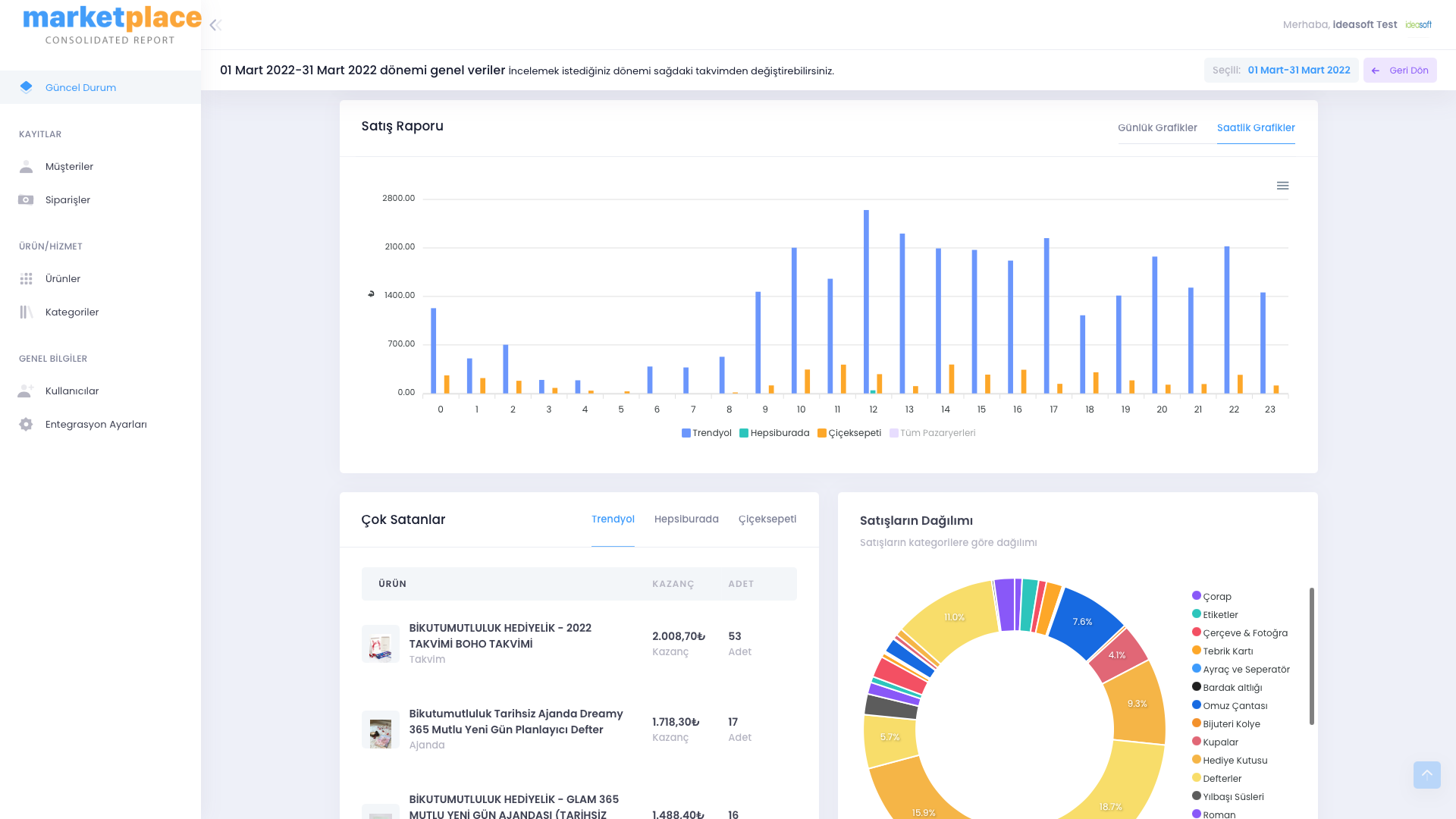This screenshot has width=1456, height=819.
Task: Open Kullanıcılar page
Action: 100,391
